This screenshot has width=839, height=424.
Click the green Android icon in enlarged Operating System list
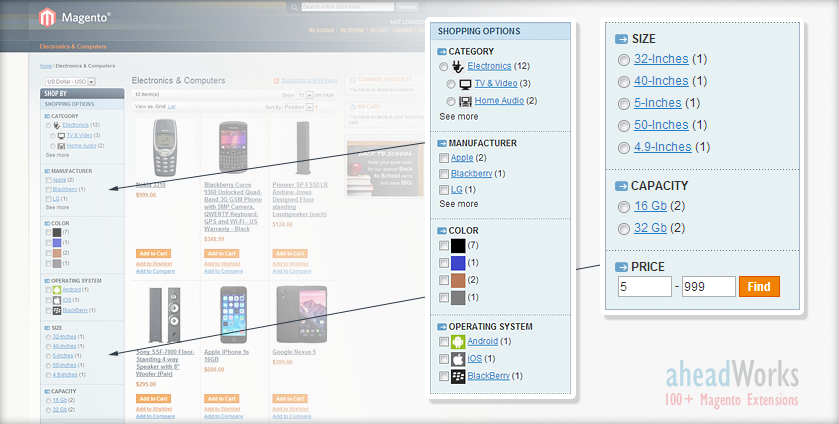coord(458,342)
